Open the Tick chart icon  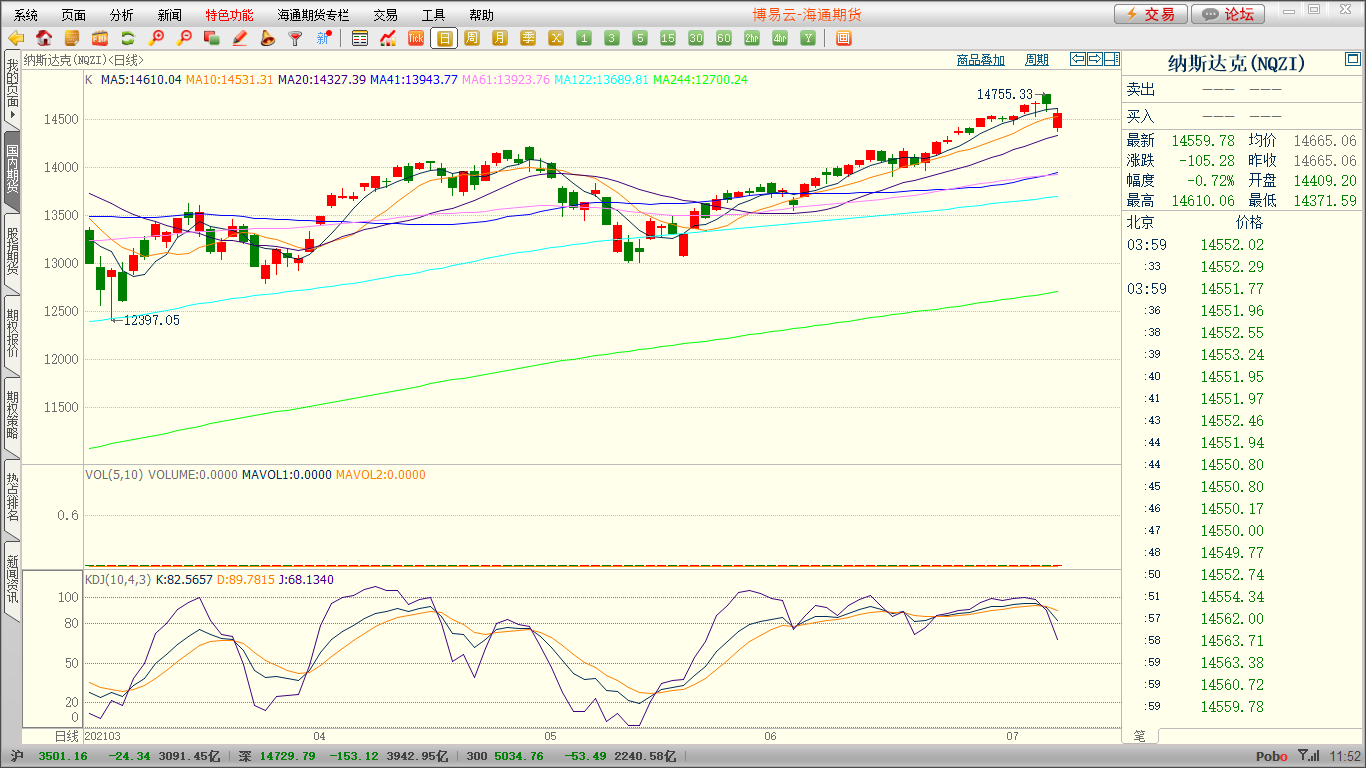point(416,38)
